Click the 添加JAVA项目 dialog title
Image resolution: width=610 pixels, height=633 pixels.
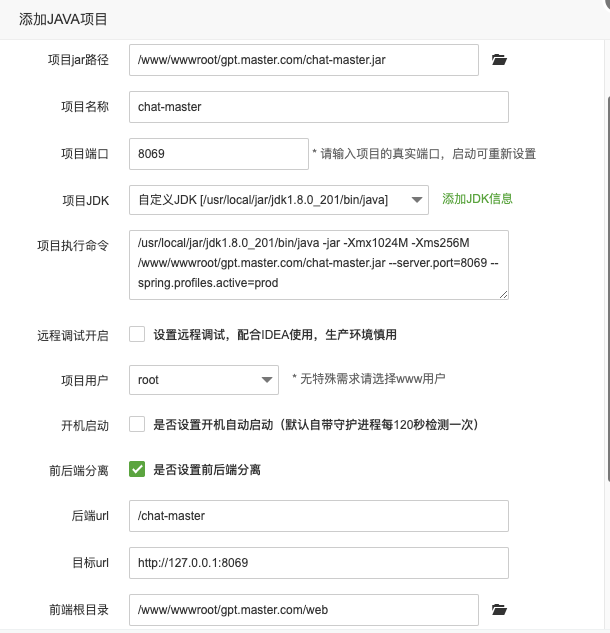(63, 19)
